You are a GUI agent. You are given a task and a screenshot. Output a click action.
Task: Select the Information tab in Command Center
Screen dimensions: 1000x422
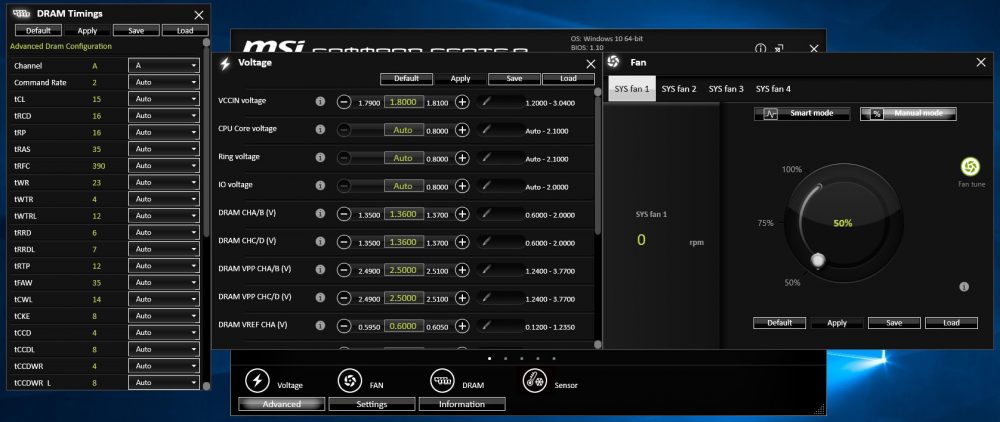(x=462, y=404)
